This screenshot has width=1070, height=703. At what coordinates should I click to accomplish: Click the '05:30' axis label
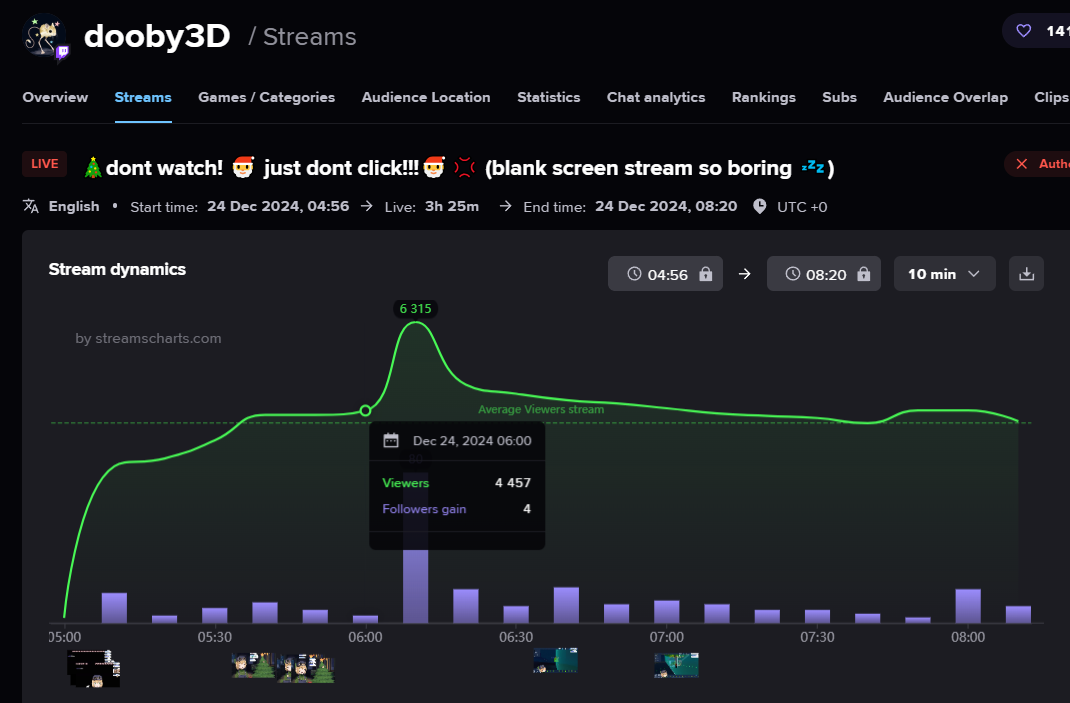coord(215,637)
